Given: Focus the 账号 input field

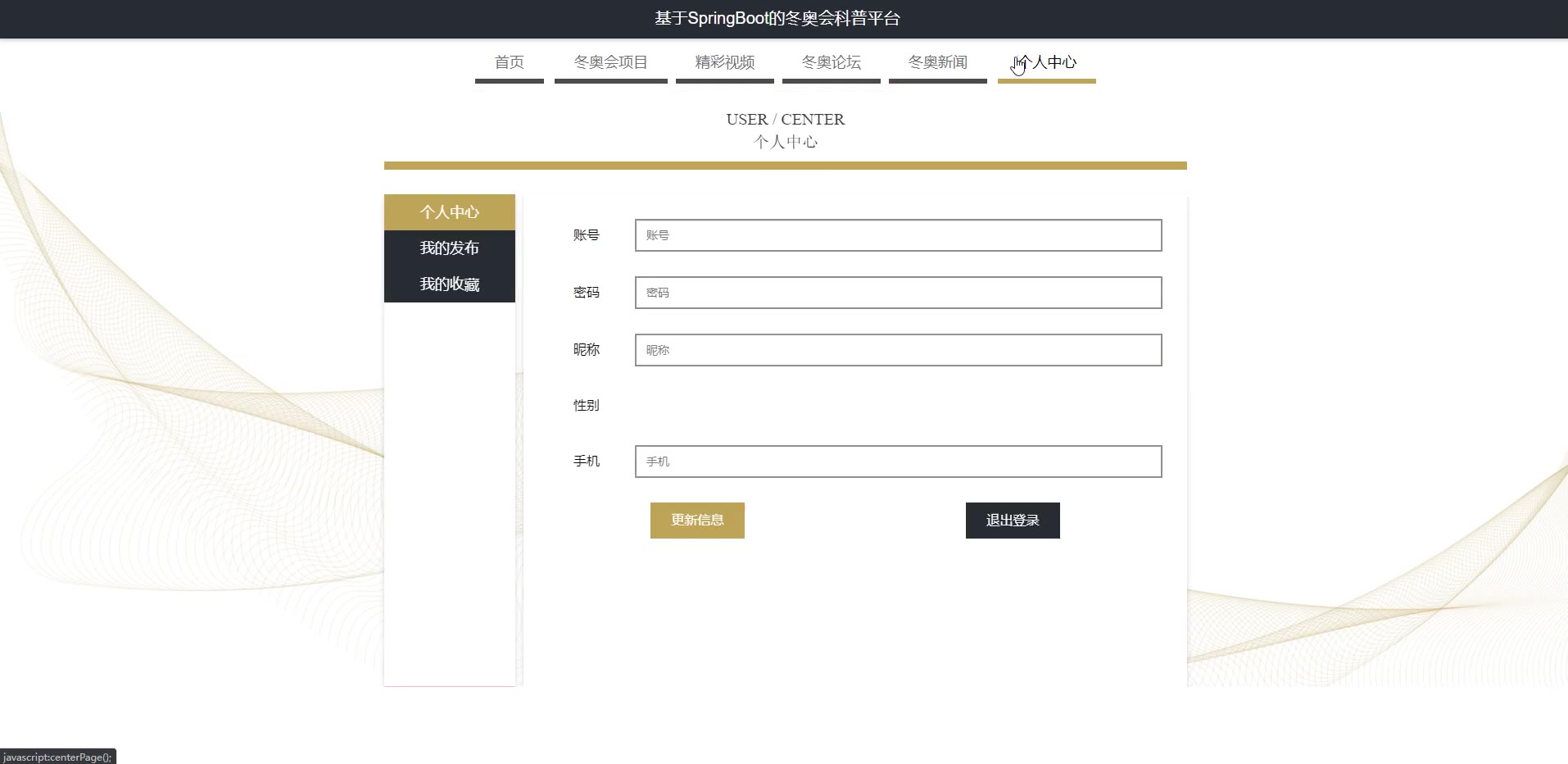Looking at the screenshot, I should 898,235.
